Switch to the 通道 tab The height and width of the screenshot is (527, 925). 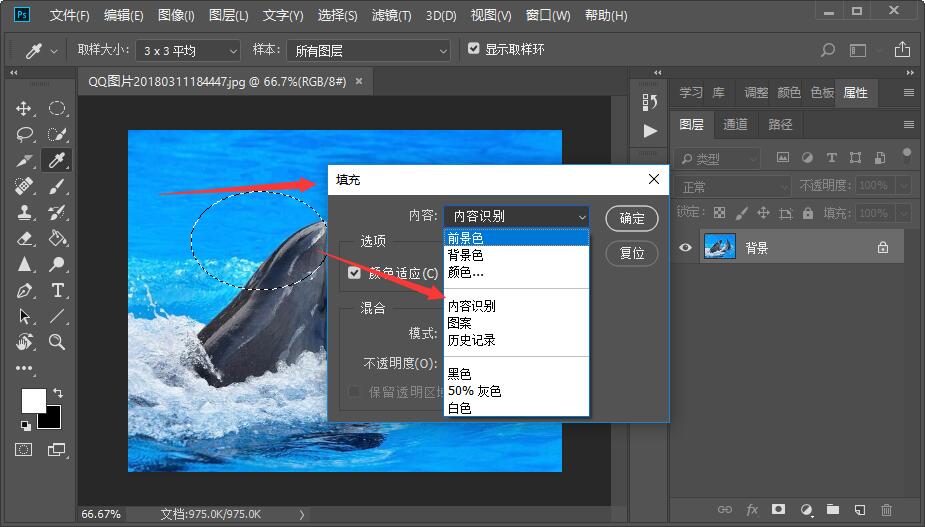click(735, 125)
